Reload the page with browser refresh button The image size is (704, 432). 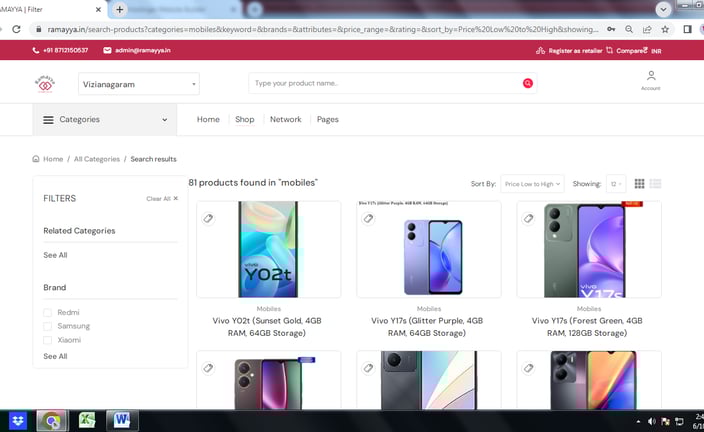click(x=17, y=29)
